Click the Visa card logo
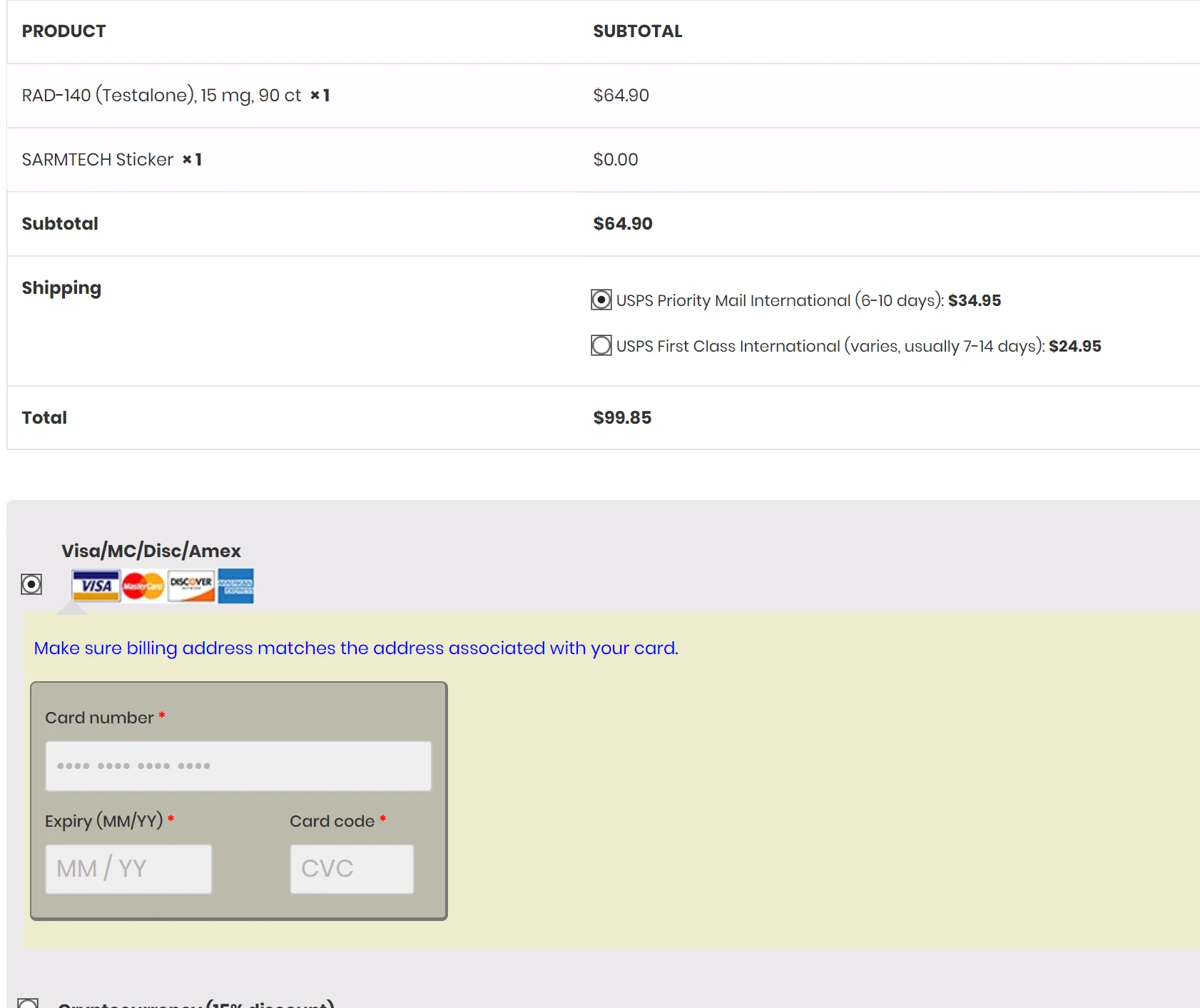Screen dimensions: 1200x1008 click(96, 586)
